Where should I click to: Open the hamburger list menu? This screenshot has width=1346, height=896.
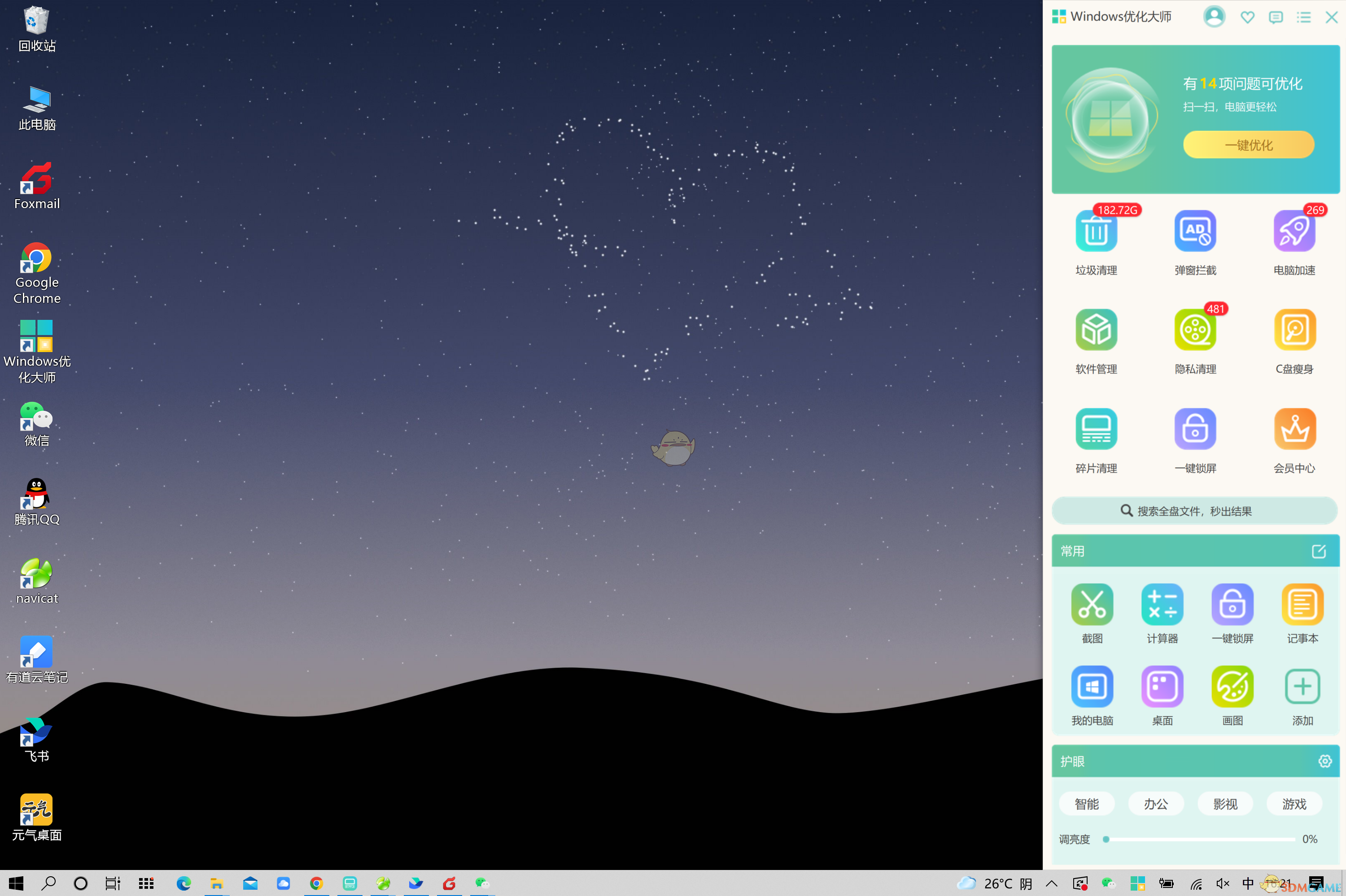pos(1304,17)
